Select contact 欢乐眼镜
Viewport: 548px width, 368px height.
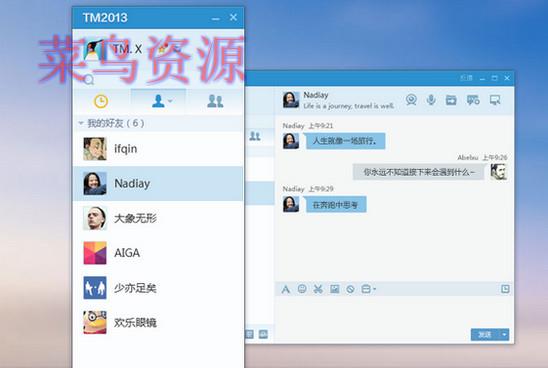point(158,322)
